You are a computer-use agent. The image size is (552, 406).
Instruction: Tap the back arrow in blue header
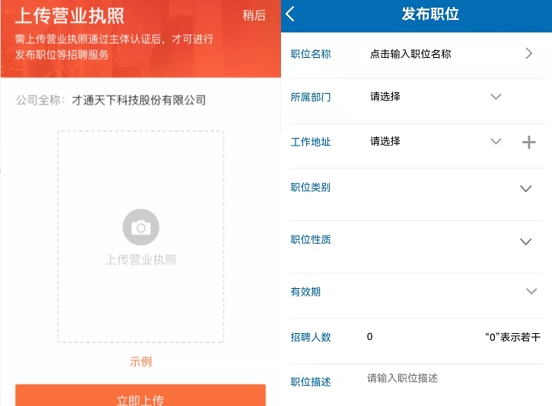point(290,14)
